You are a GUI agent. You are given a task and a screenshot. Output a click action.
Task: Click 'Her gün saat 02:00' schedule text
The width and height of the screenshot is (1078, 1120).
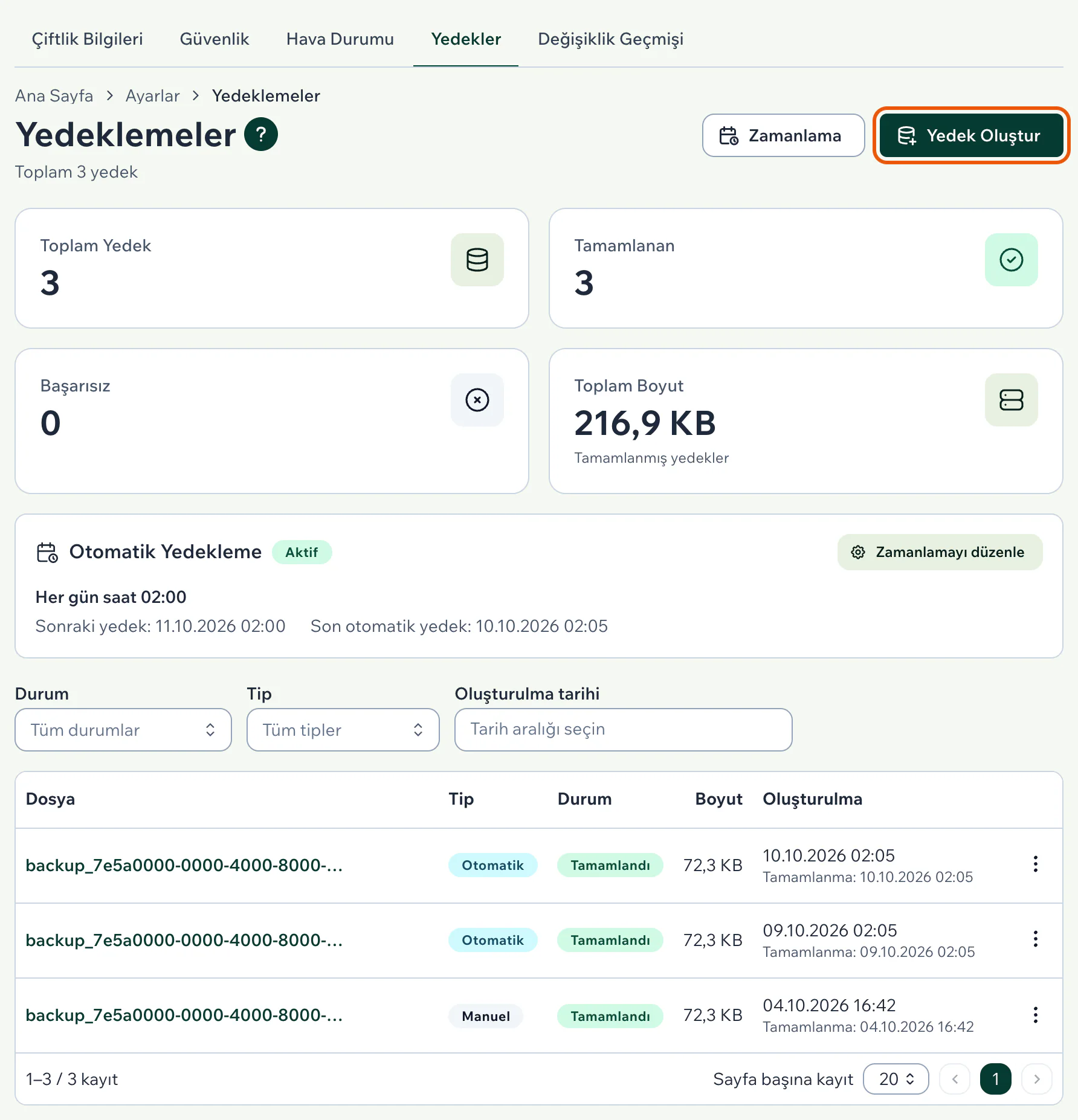tap(111, 597)
